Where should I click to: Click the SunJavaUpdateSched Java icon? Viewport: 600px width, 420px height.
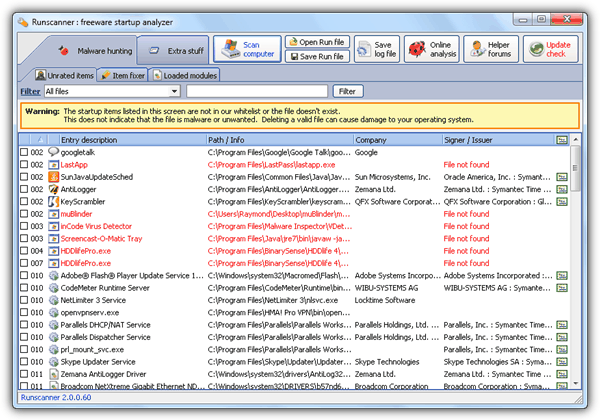coord(53,177)
